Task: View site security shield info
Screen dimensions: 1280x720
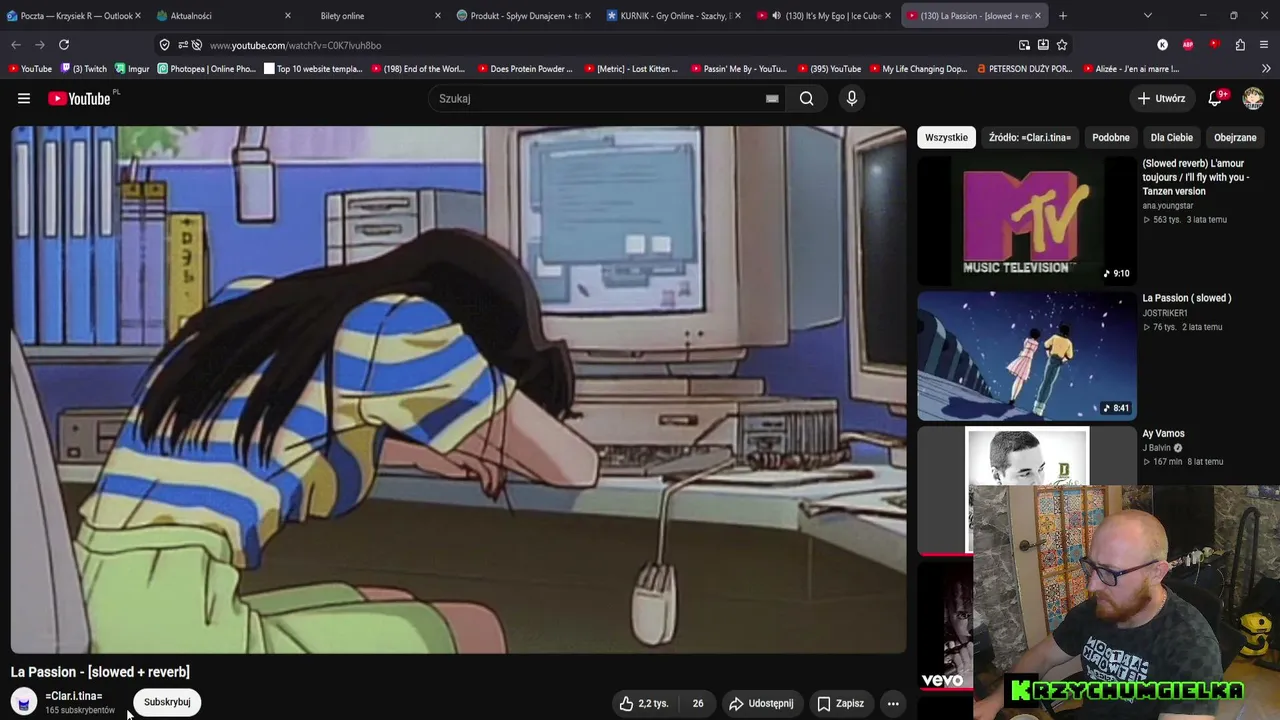Action: [x=165, y=45]
